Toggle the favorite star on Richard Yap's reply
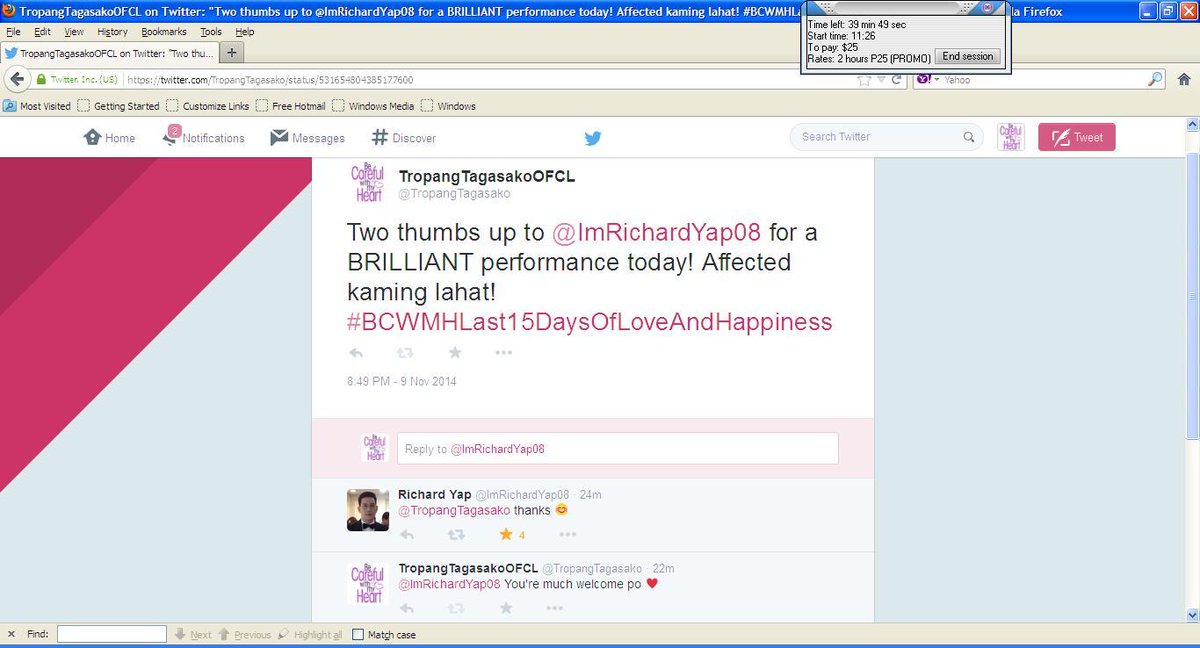 tap(506, 534)
